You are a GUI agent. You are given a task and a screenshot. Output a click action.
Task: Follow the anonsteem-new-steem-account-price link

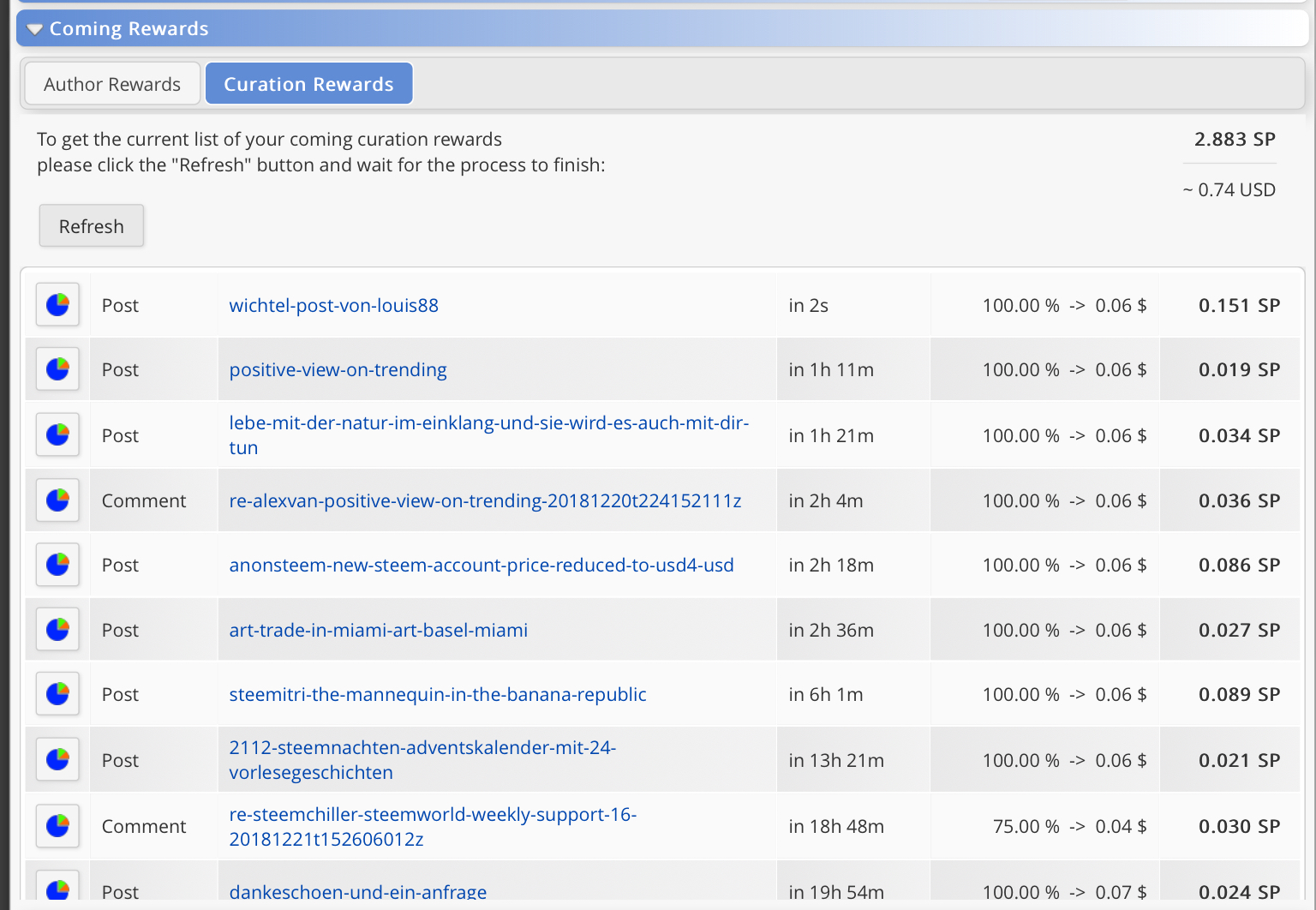pyautogui.click(x=482, y=565)
